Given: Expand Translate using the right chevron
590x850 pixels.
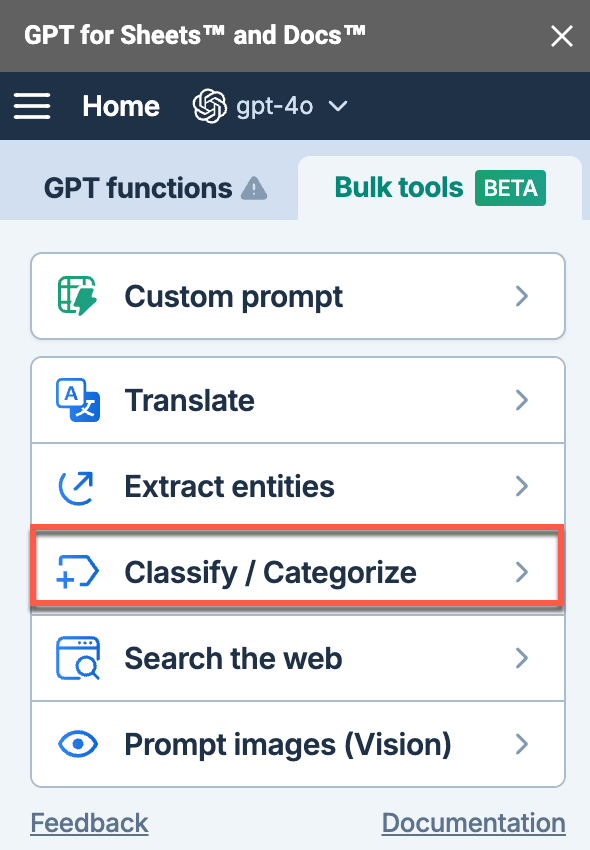Looking at the screenshot, I should (x=522, y=400).
